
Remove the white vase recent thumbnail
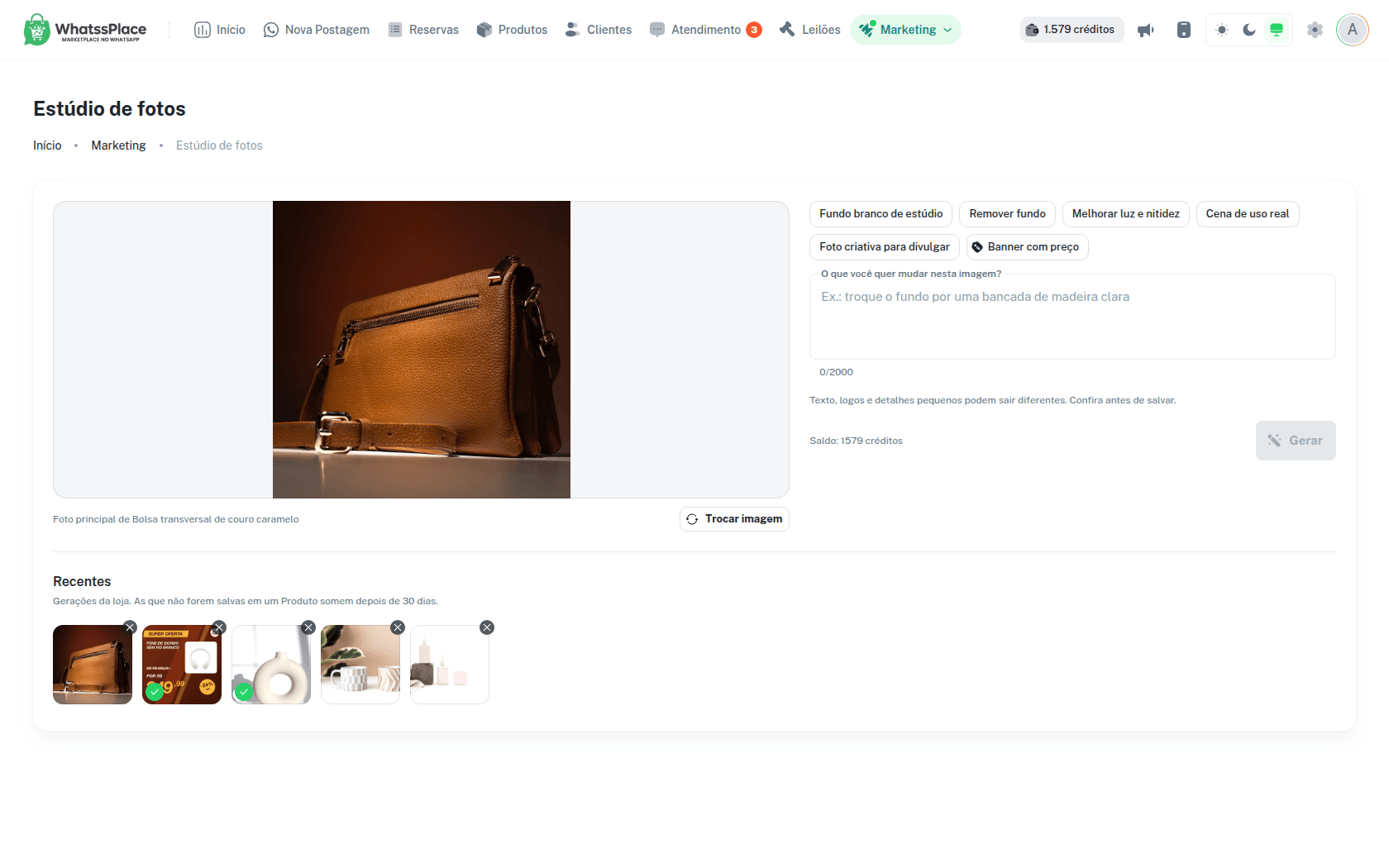pyautogui.click(x=308, y=627)
